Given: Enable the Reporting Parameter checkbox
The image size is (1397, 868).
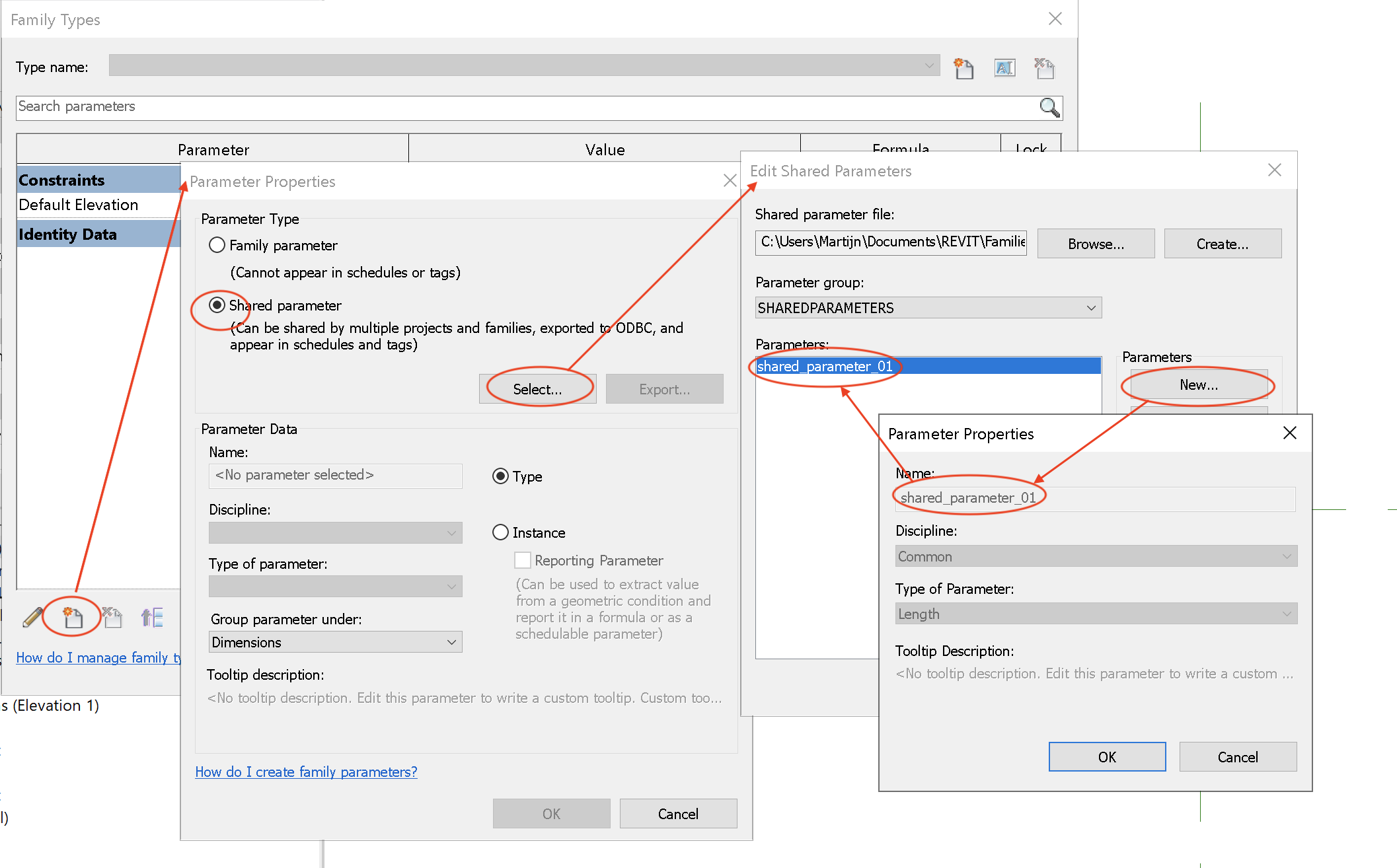Looking at the screenshot, I should click(523, 560).
